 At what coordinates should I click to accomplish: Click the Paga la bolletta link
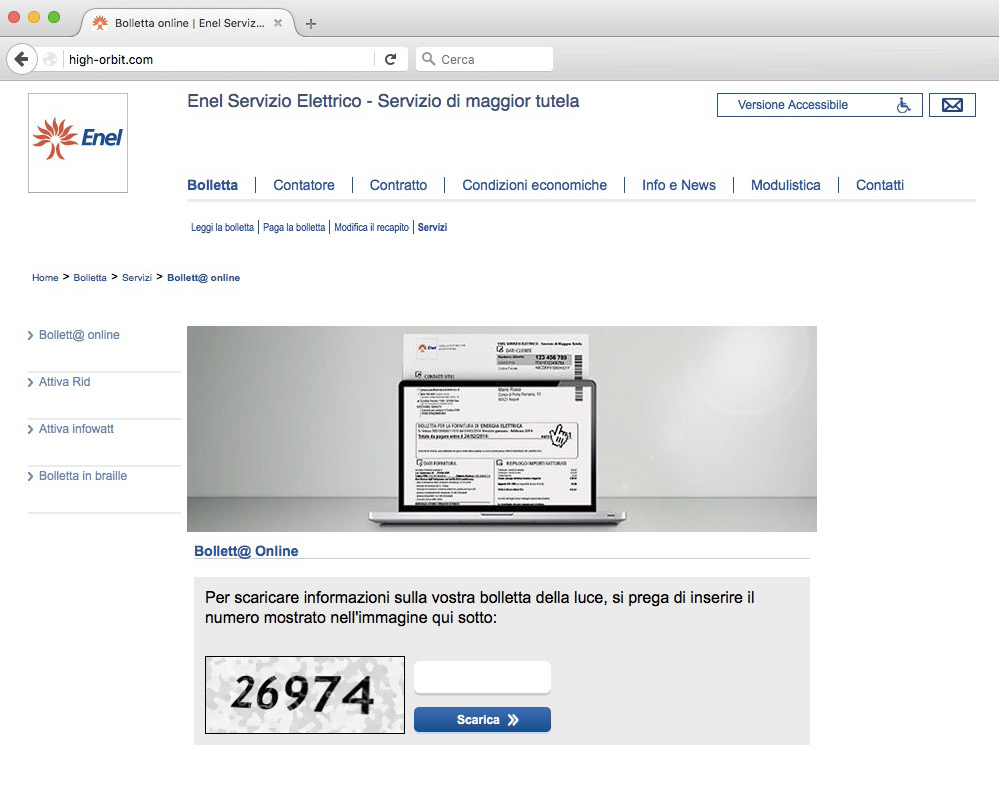pyautogui.click(x=294, y=228)
